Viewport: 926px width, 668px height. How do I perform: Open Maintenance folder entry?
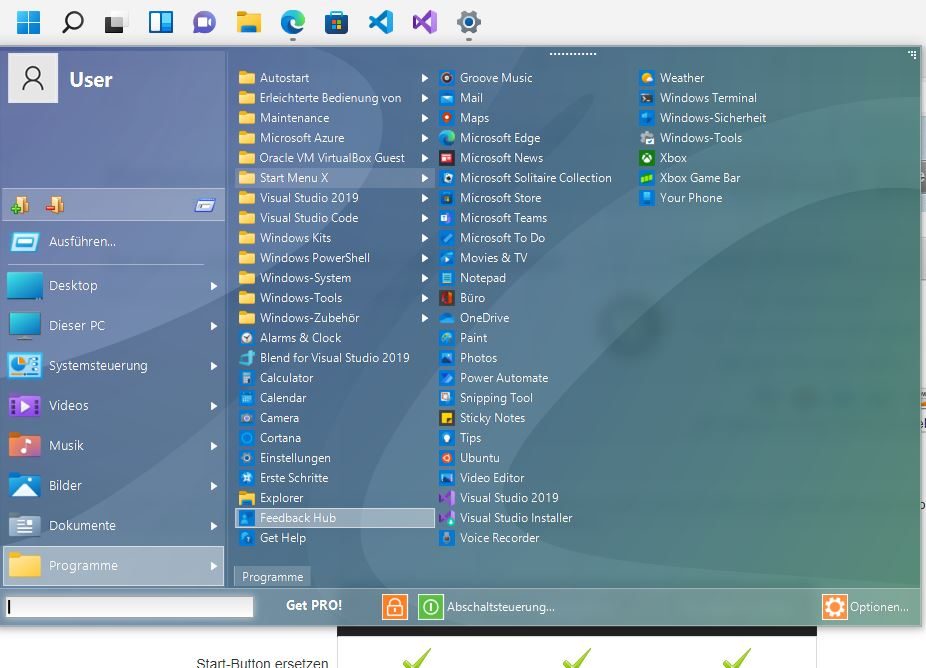point(335,118)
